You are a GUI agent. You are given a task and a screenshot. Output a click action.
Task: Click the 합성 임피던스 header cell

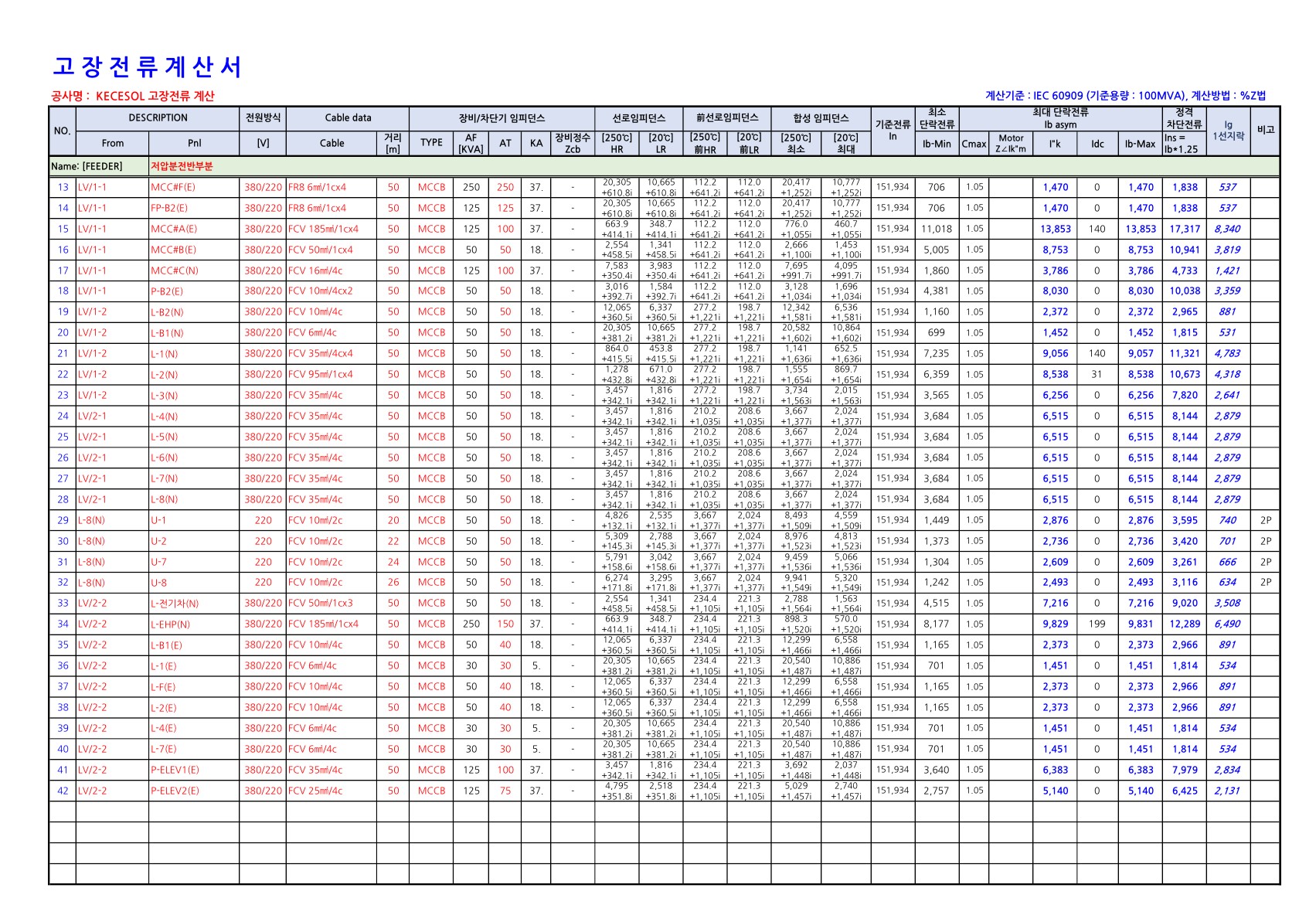[821, 118]
